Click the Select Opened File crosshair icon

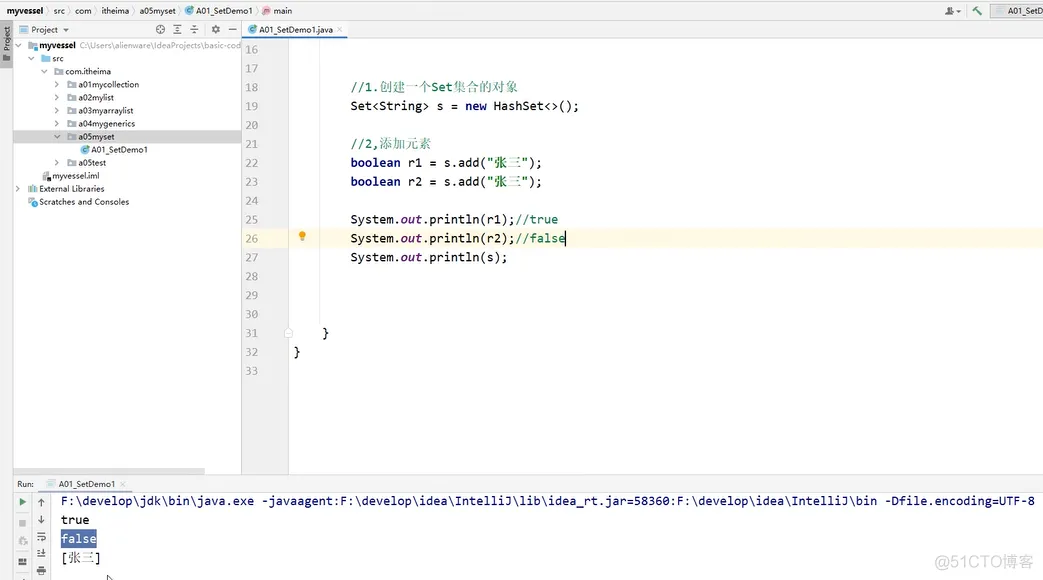point(161,30)
